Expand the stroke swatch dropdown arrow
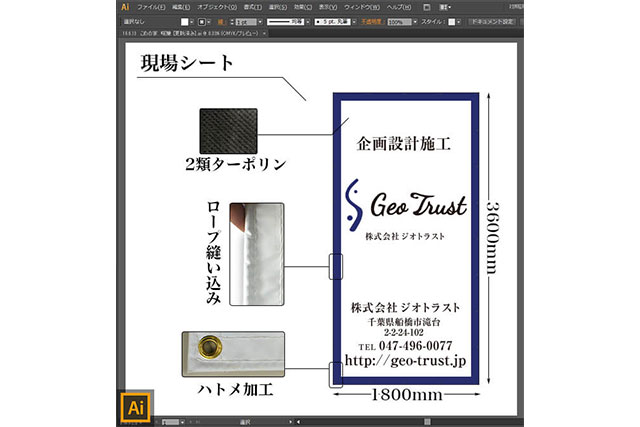640x427 pixels. point(209,22)
